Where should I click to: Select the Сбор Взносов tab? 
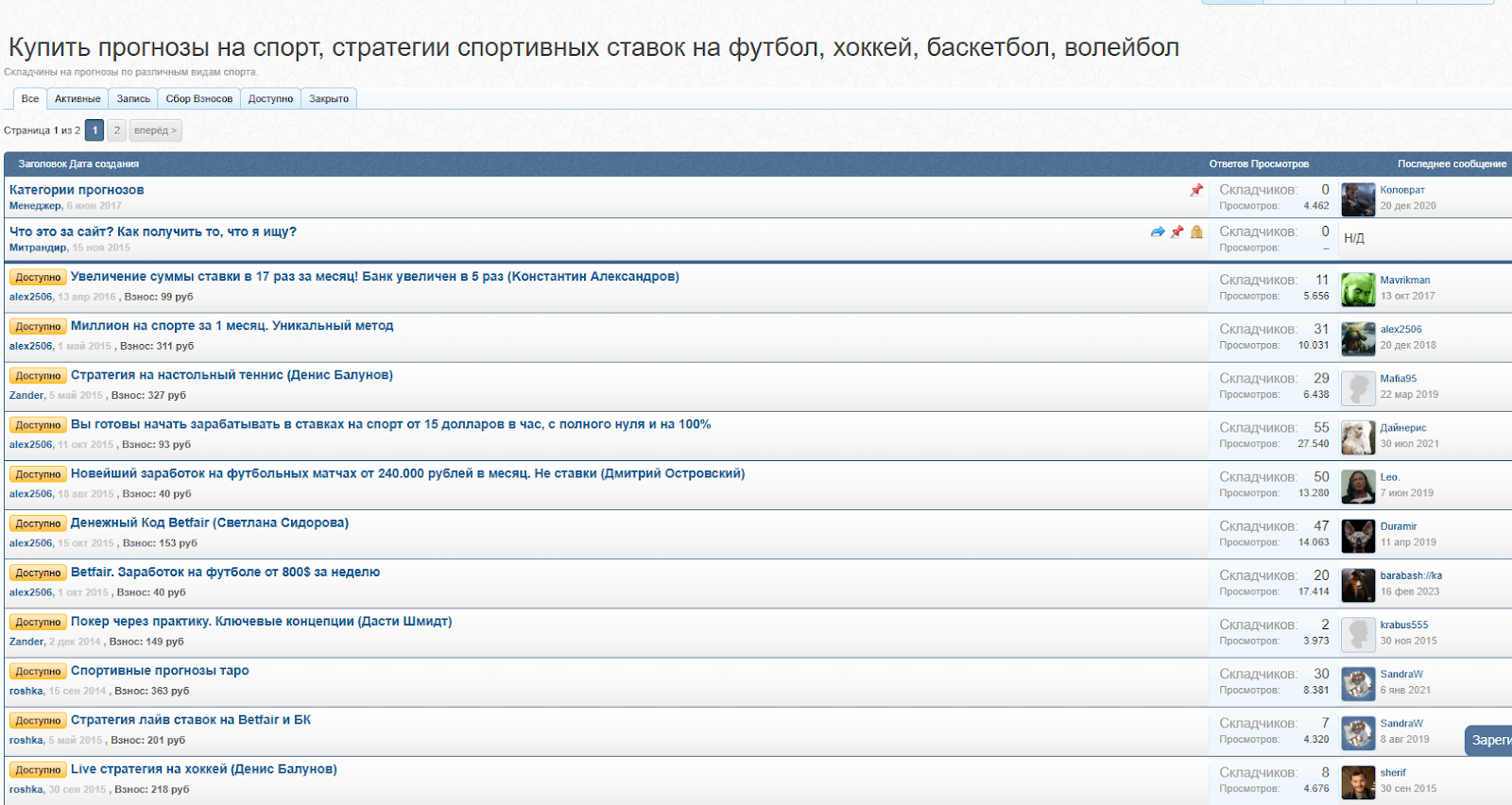198,99
